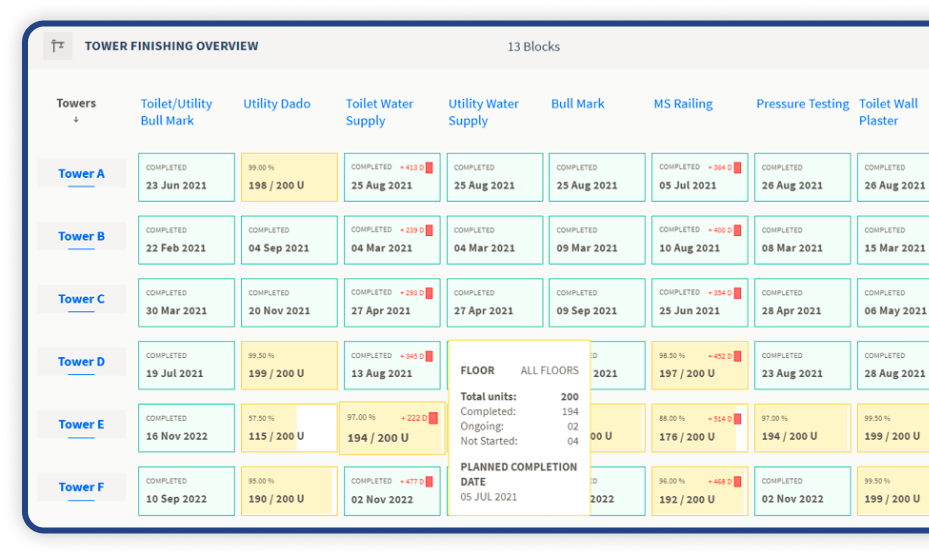Click the Utility Dado column header

tap(277, 104)
